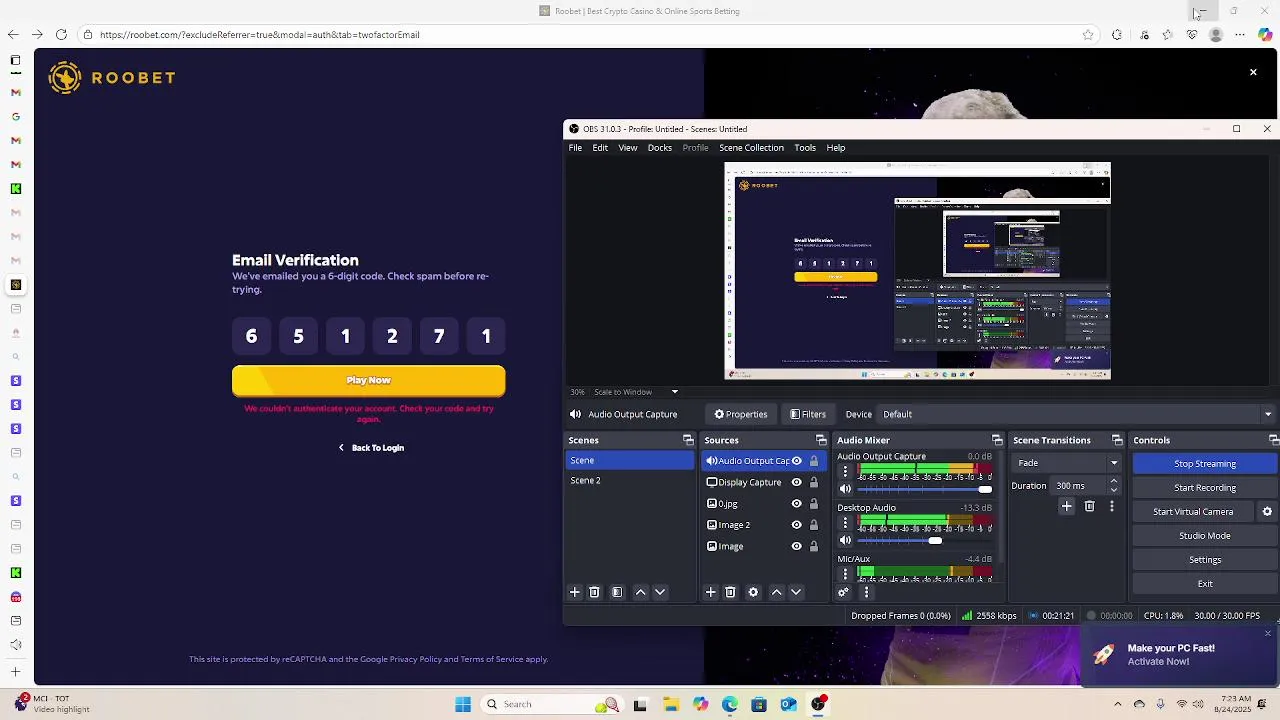Open virtual camera settings gear

(1267, 511)
